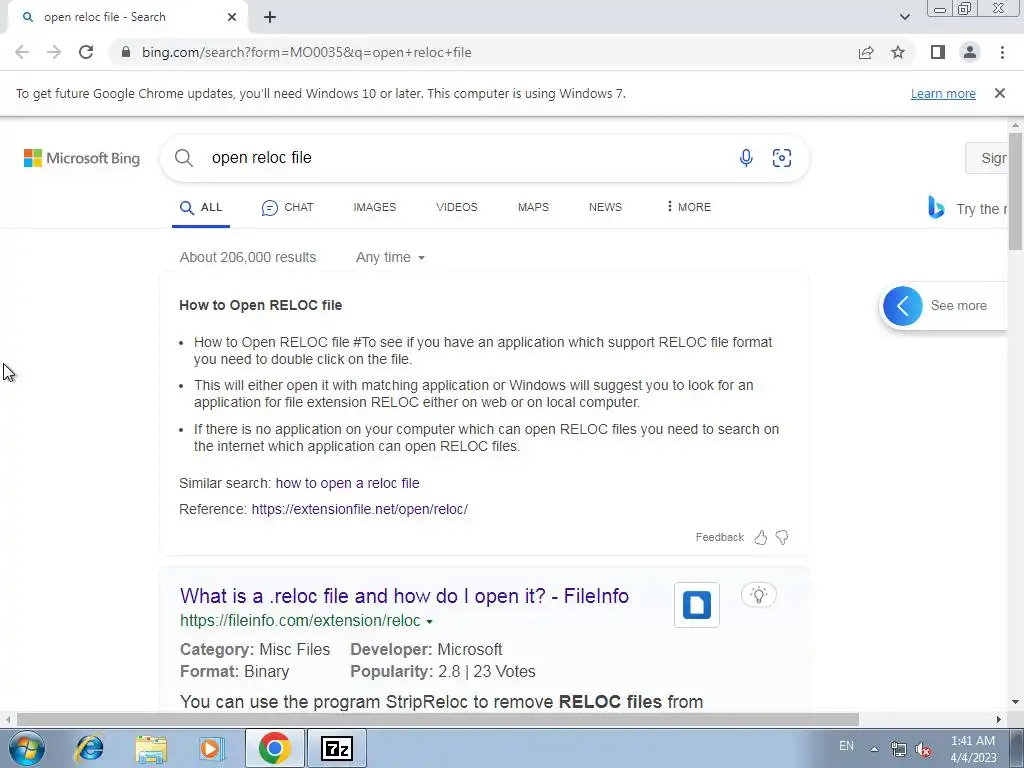The width and height of the screenshot is (1024, 768).
Task: Open the Chrome side panel
Action: (938, 52)
